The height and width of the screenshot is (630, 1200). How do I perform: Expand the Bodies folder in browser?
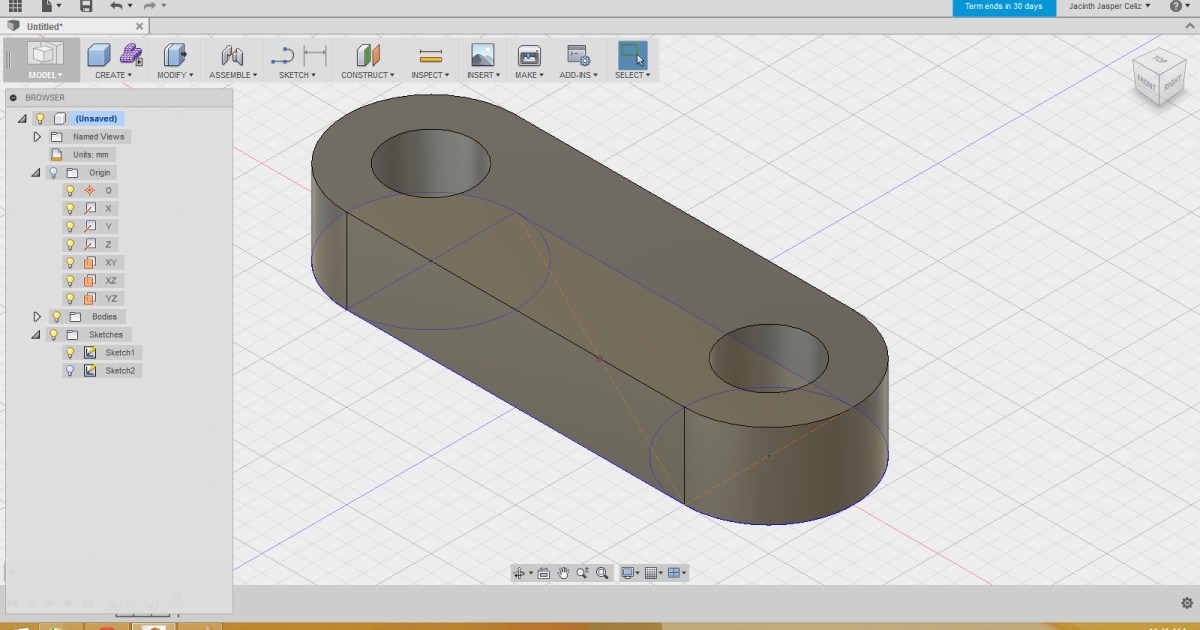[x=37, y=317]
